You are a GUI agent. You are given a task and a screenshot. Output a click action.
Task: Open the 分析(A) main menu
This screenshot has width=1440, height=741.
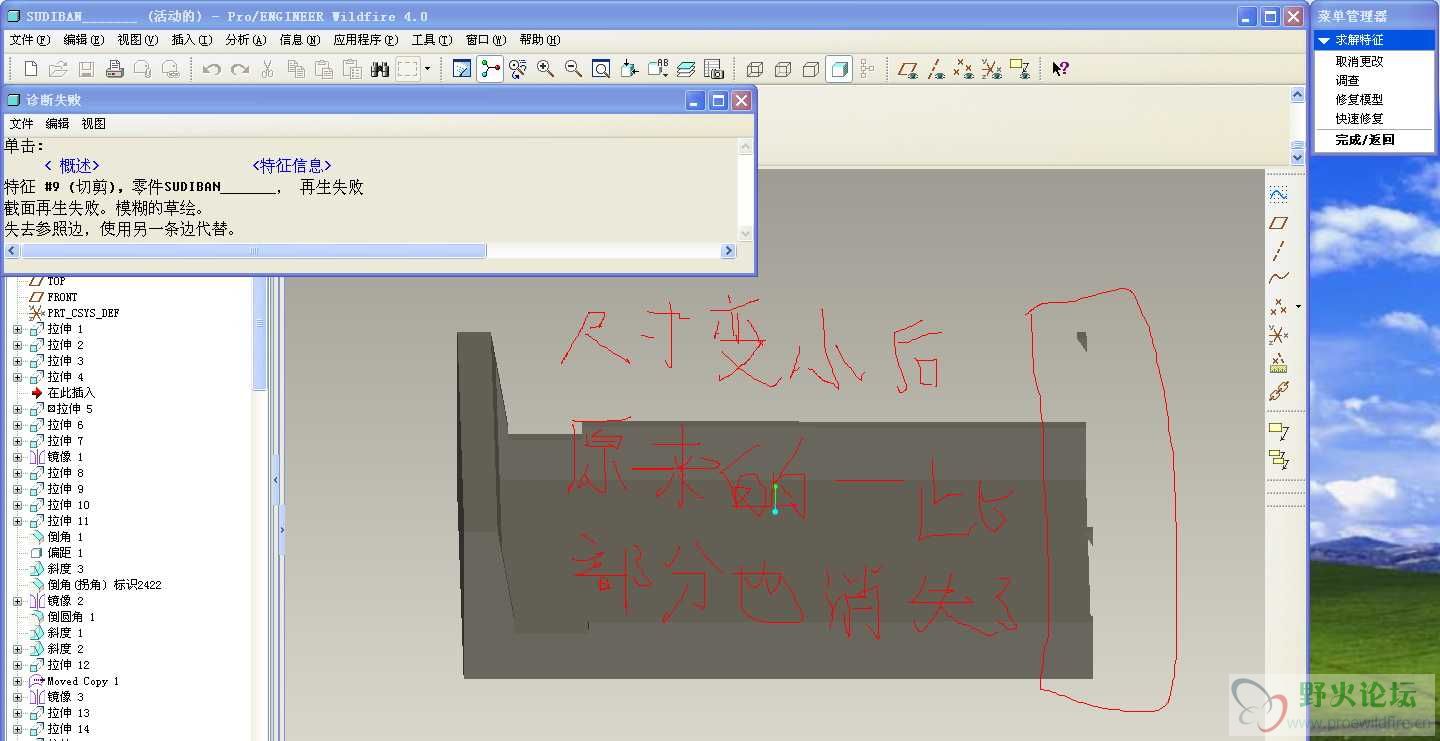pos(246,40)
